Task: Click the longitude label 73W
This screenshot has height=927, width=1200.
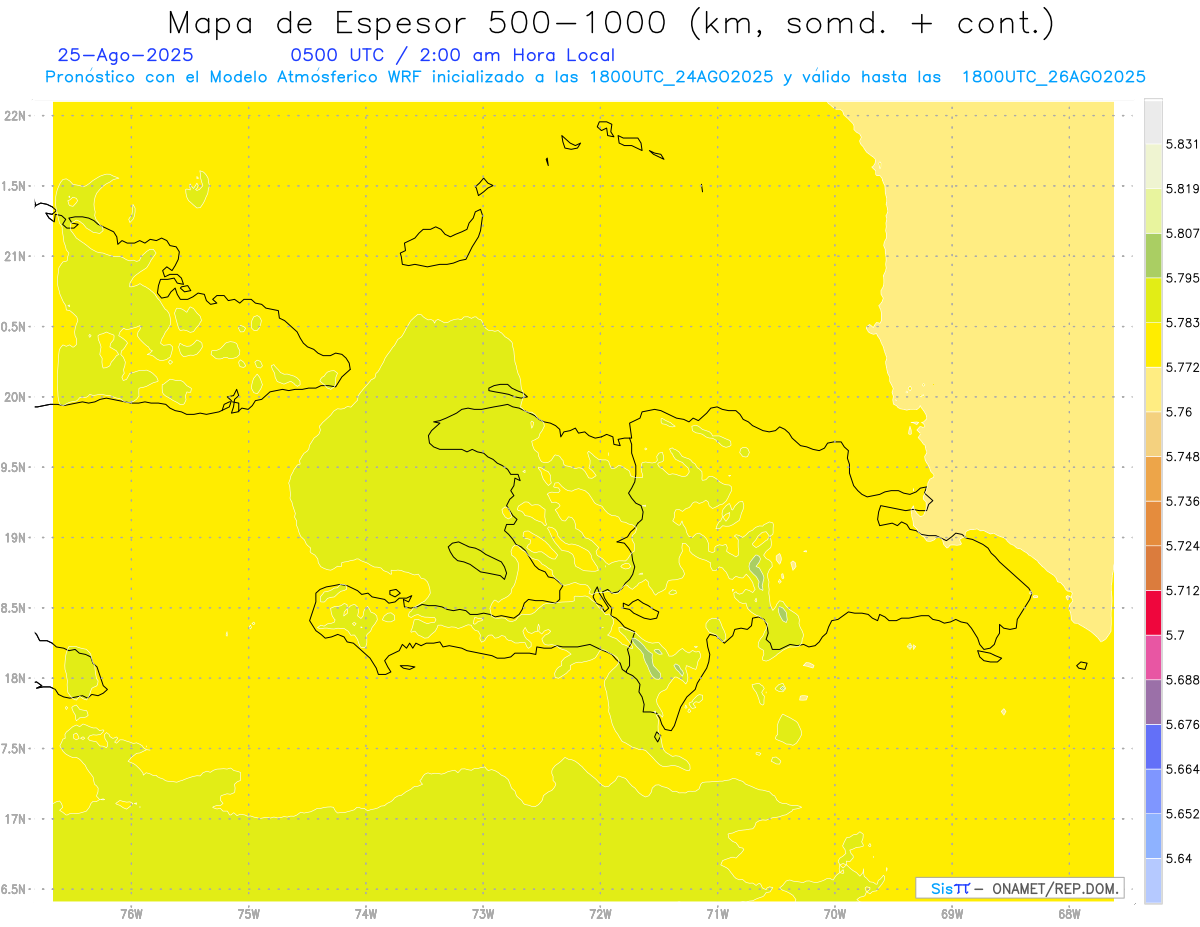Action: (483, 913)
